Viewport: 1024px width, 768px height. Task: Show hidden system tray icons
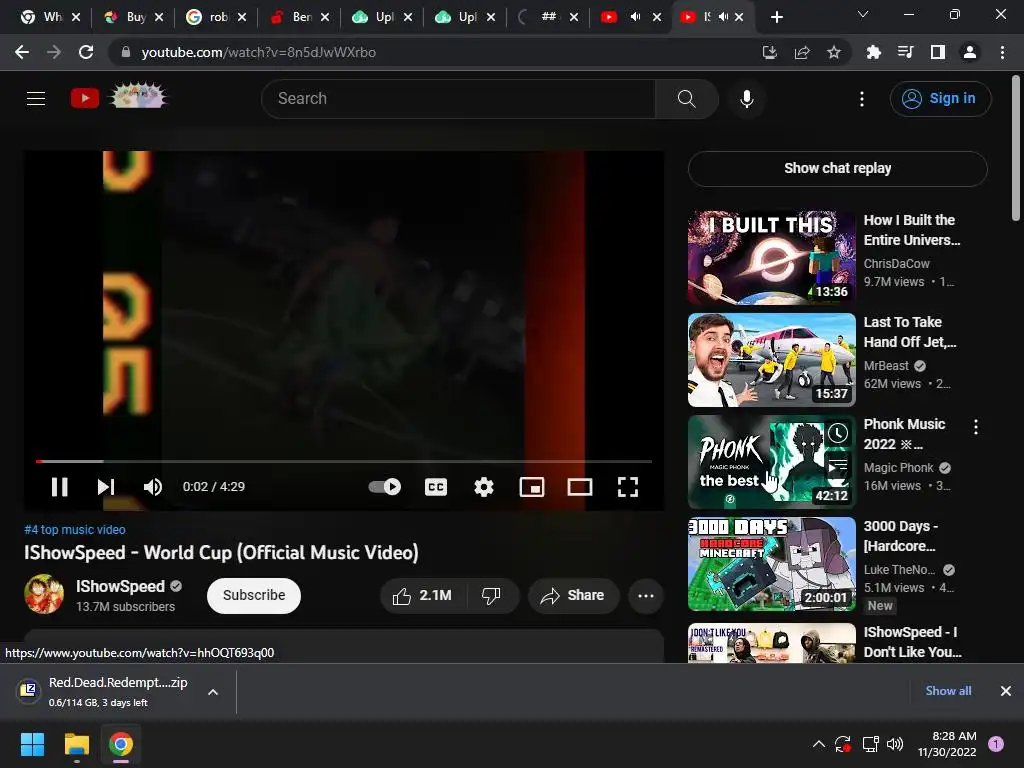click(x=818, y=744)
